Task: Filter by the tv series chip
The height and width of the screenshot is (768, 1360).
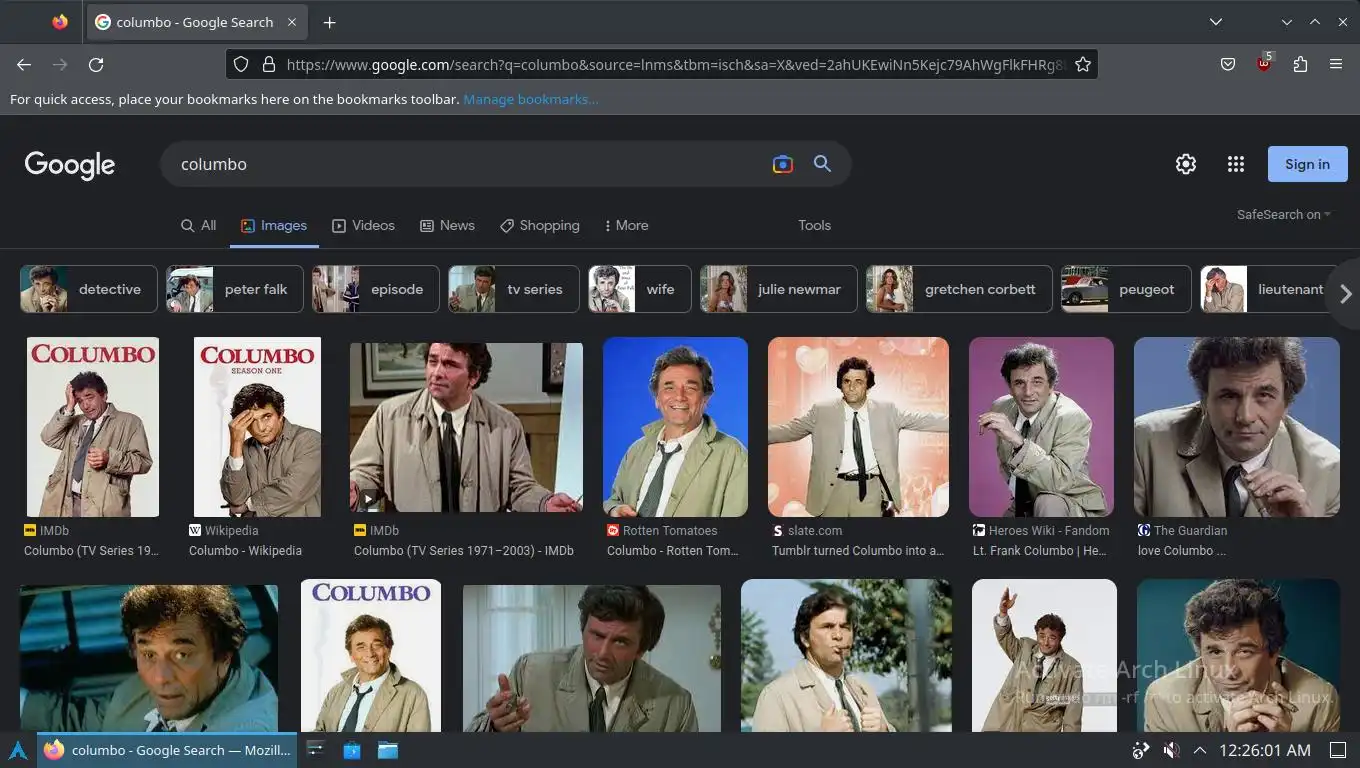Action: click(x=514, y=289)
